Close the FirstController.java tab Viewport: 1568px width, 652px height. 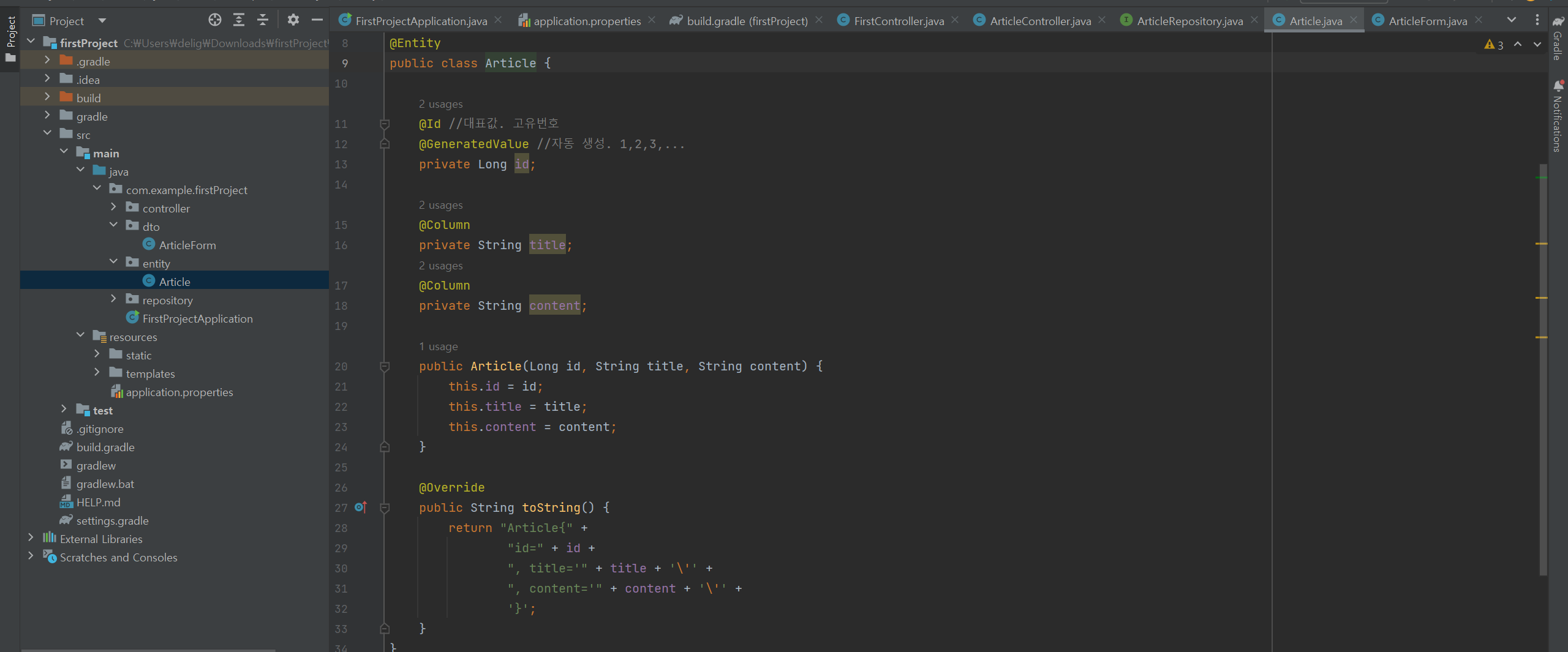pos(955,20)
